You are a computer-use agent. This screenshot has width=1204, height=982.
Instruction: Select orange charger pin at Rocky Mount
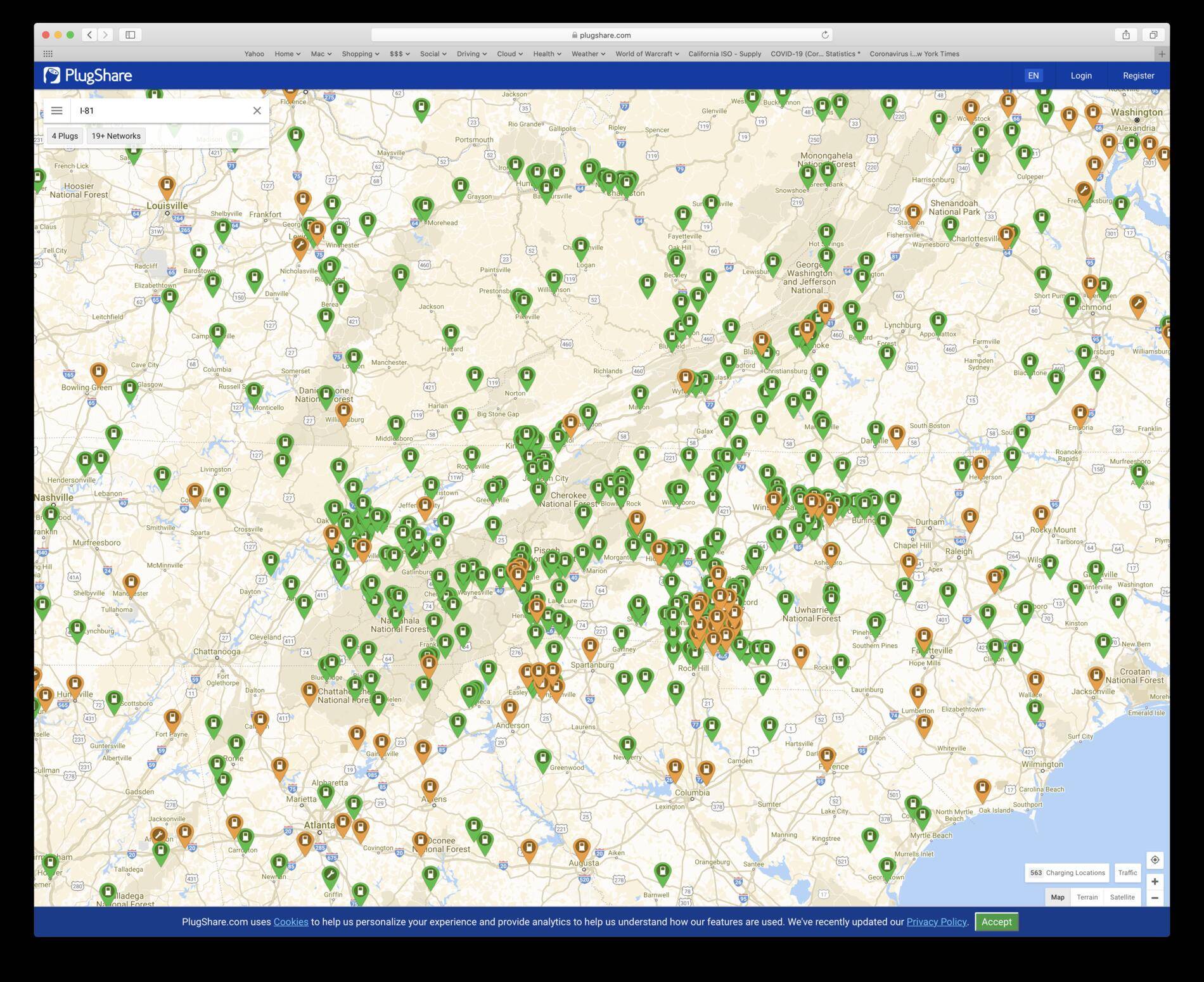pos(1041,515)
